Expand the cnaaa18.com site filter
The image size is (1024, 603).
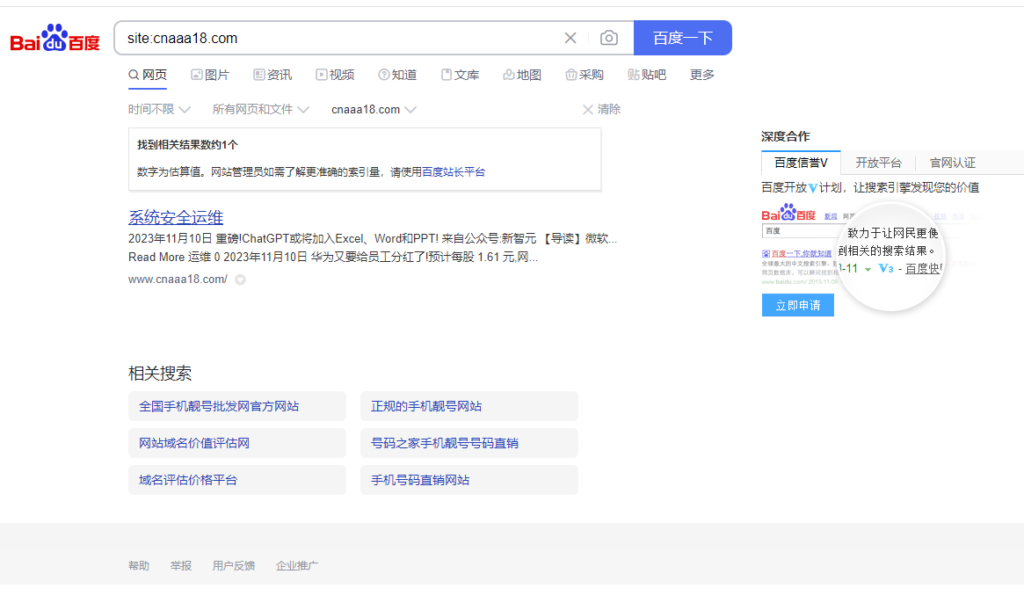pos(373,110)
